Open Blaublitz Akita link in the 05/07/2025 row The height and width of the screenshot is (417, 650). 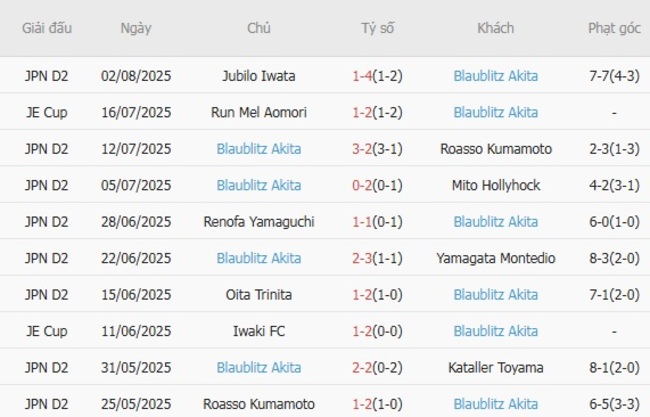point(259,185)
